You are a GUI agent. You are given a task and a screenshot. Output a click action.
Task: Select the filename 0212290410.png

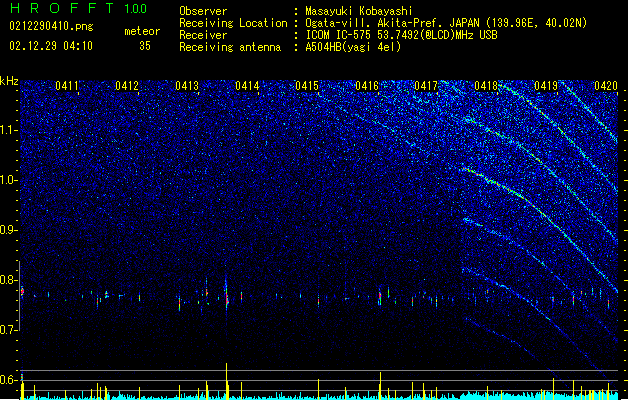tap(51, 26)
